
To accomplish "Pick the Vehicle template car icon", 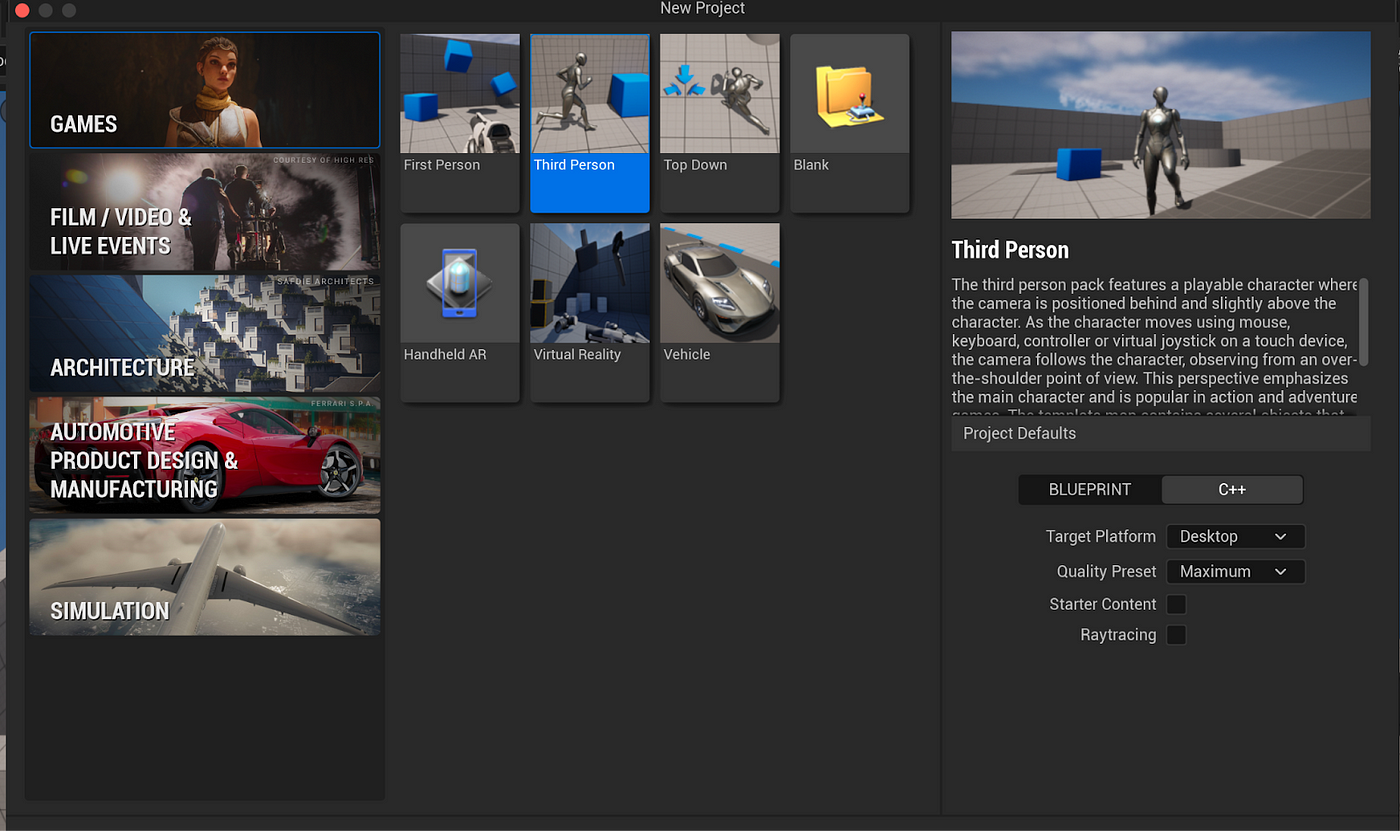I will [720, 283].
